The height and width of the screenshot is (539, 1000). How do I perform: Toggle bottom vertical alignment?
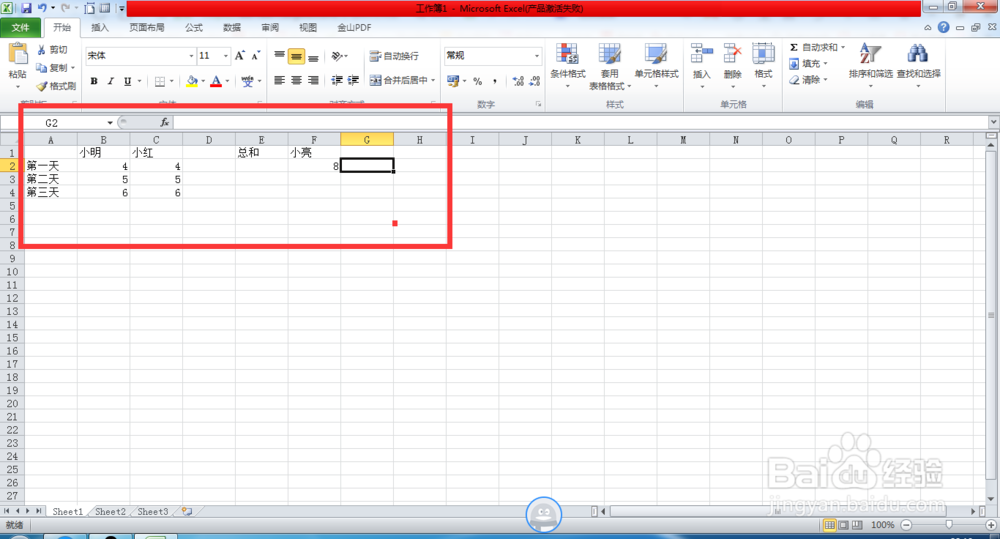pos(313,56)
